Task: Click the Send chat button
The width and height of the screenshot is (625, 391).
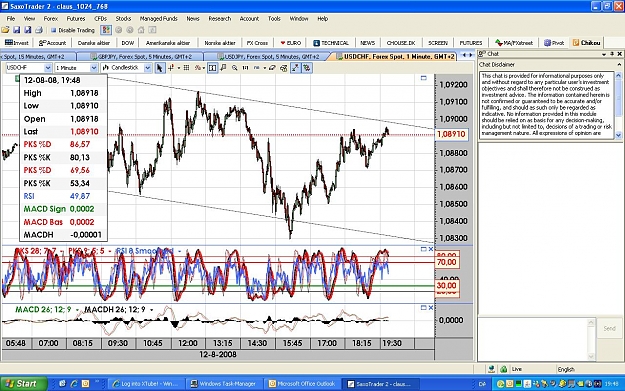Action: coord(609,328)
